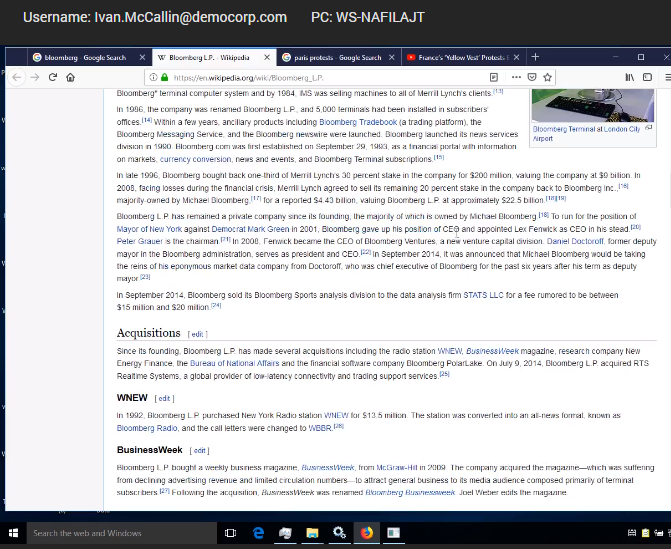
Task: Click the 'Bloomberg Tradebook' link
Action: 352,122
